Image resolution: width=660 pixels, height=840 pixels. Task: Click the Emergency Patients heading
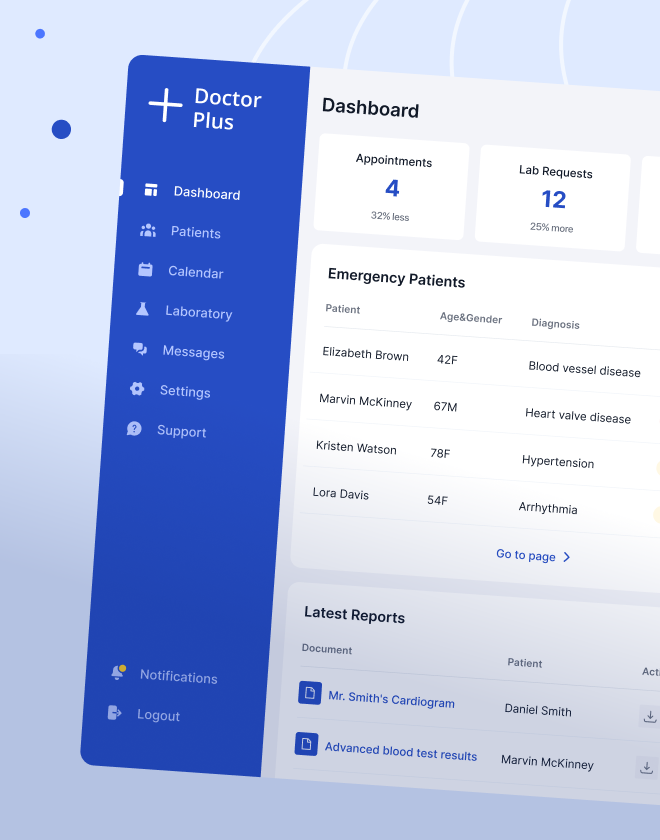(x=396, y=278)
